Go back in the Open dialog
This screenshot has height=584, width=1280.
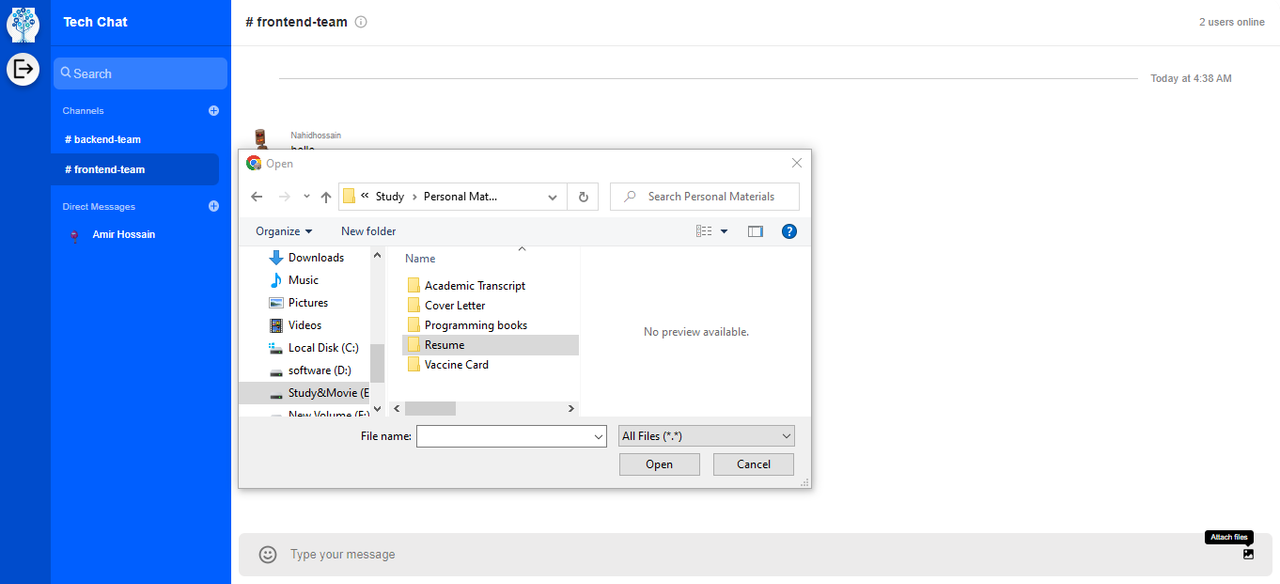pos(257,197)
